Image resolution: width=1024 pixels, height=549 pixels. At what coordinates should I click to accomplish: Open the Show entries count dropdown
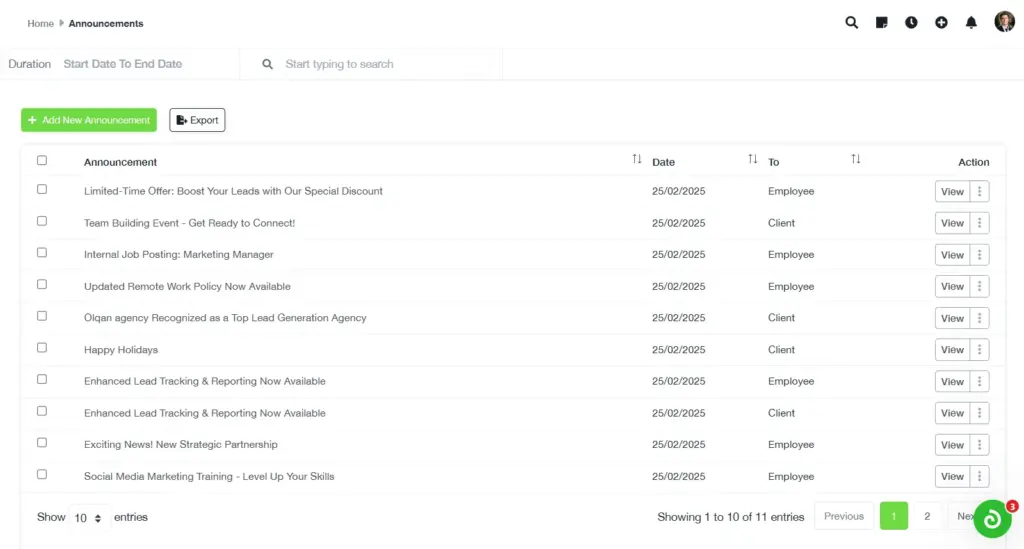point(88,518)
